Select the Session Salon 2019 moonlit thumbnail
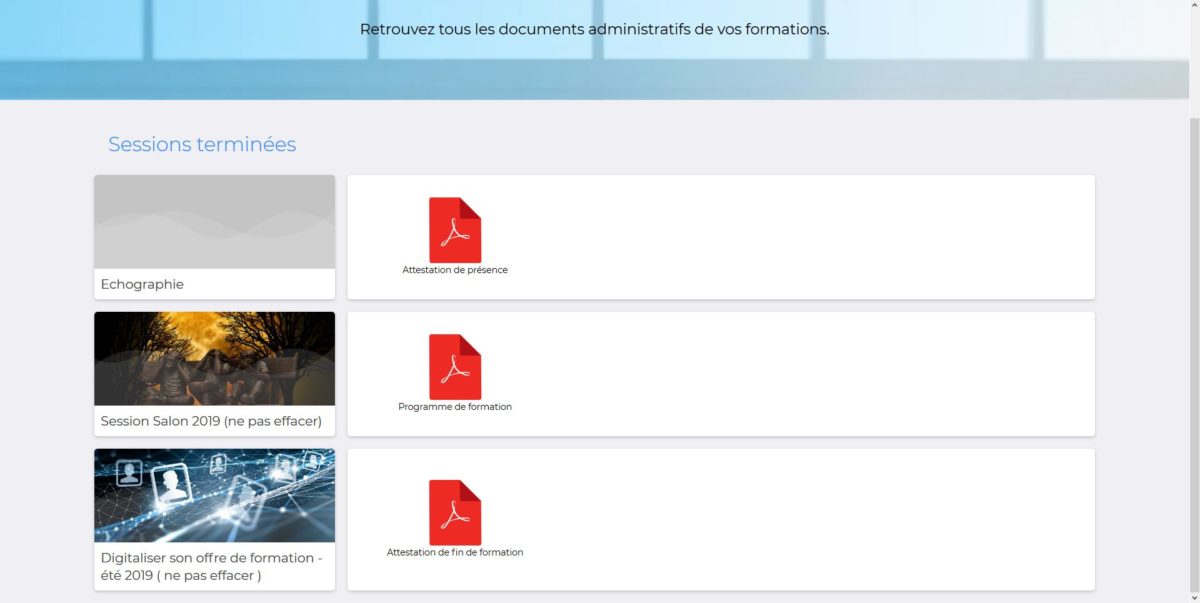The height and width of the screenshot is (603, 1200). tap(214, 358)
